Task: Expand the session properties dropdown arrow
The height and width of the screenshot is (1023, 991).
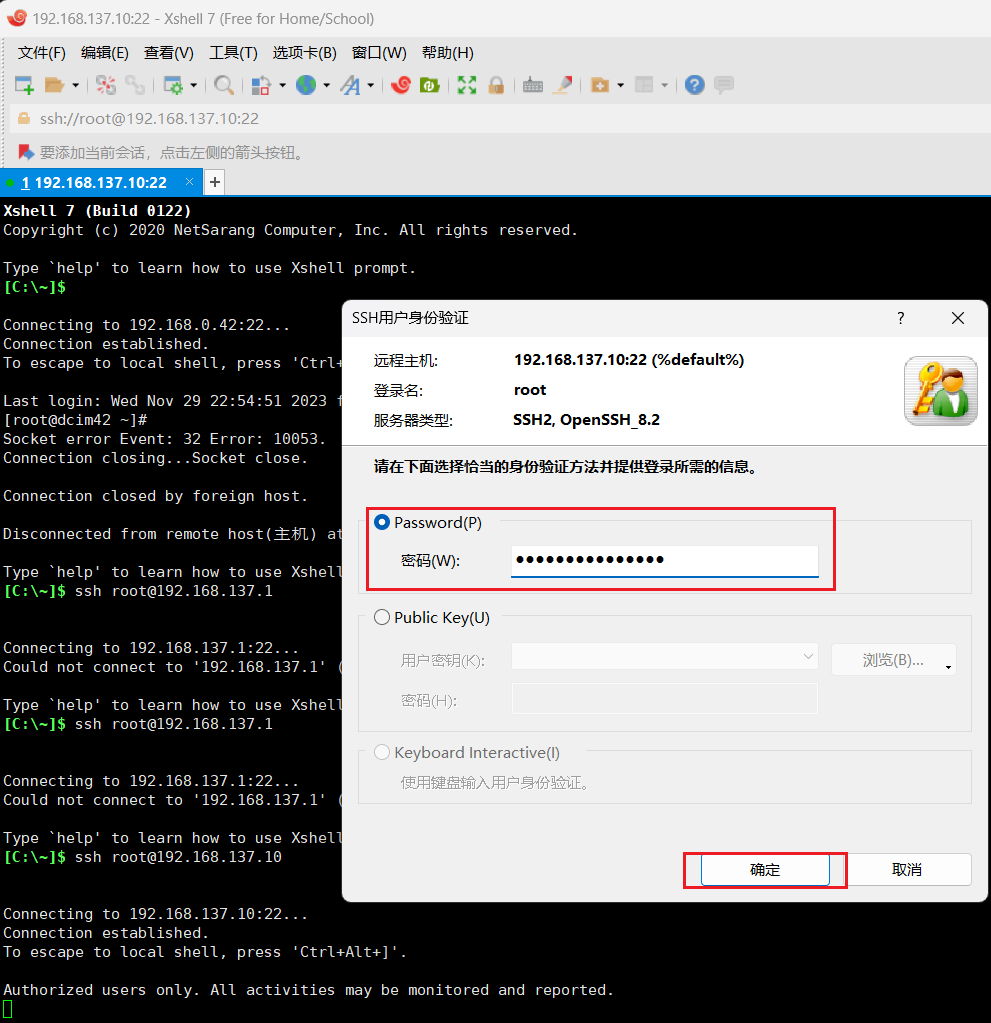Action: point(194,85)
